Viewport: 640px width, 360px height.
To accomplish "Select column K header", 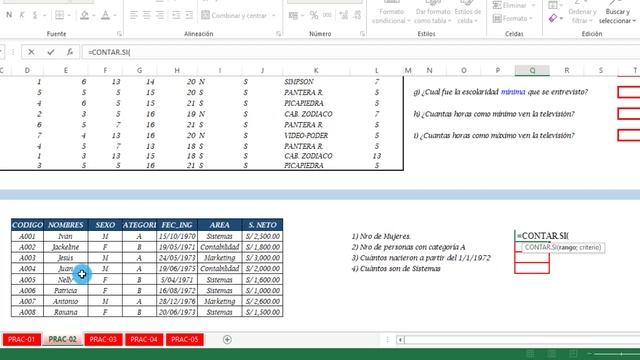I will pyautogui.click(x=316, y=70).
